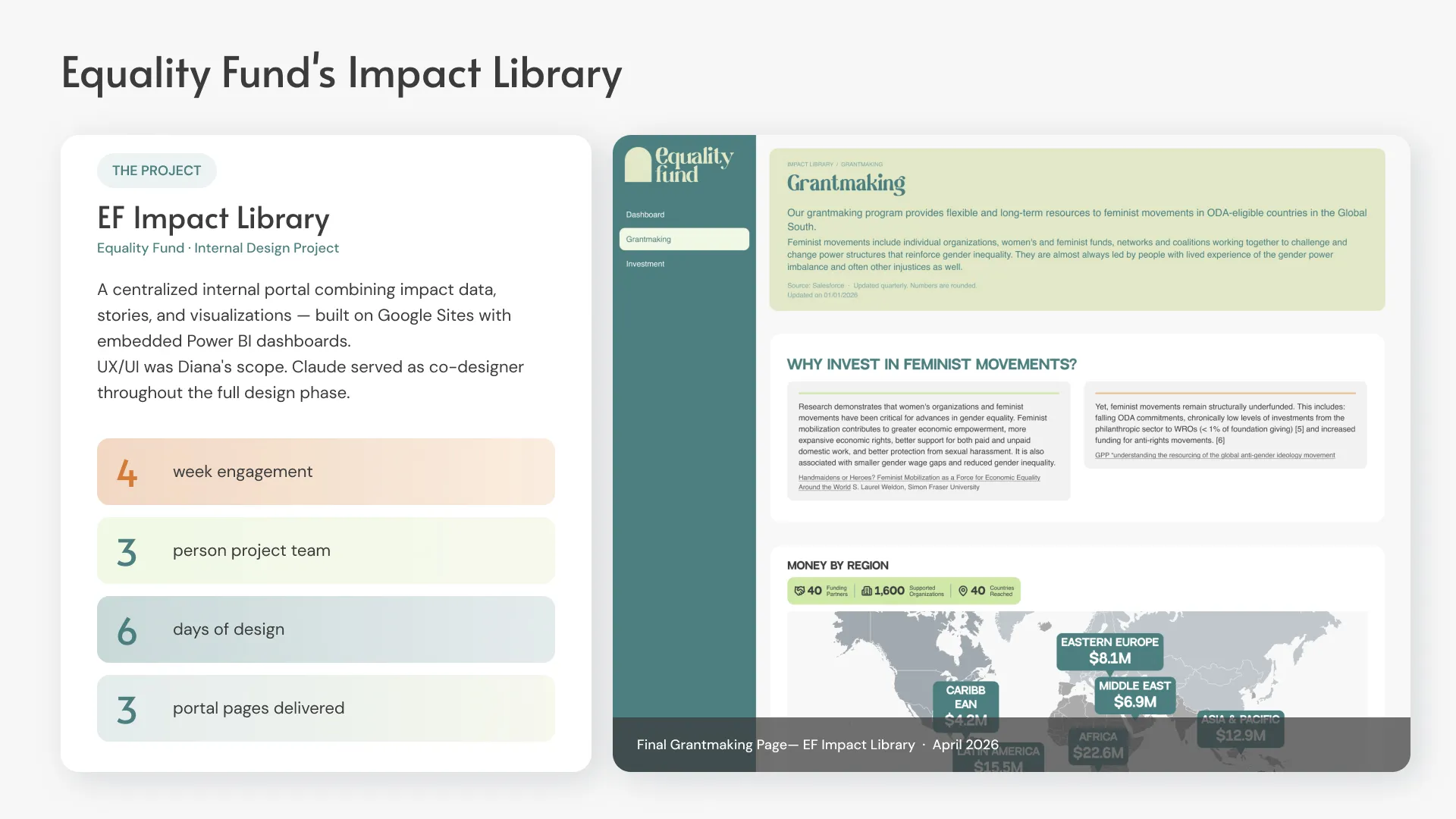Click the Equality Fund logo in sidebar

679,165
